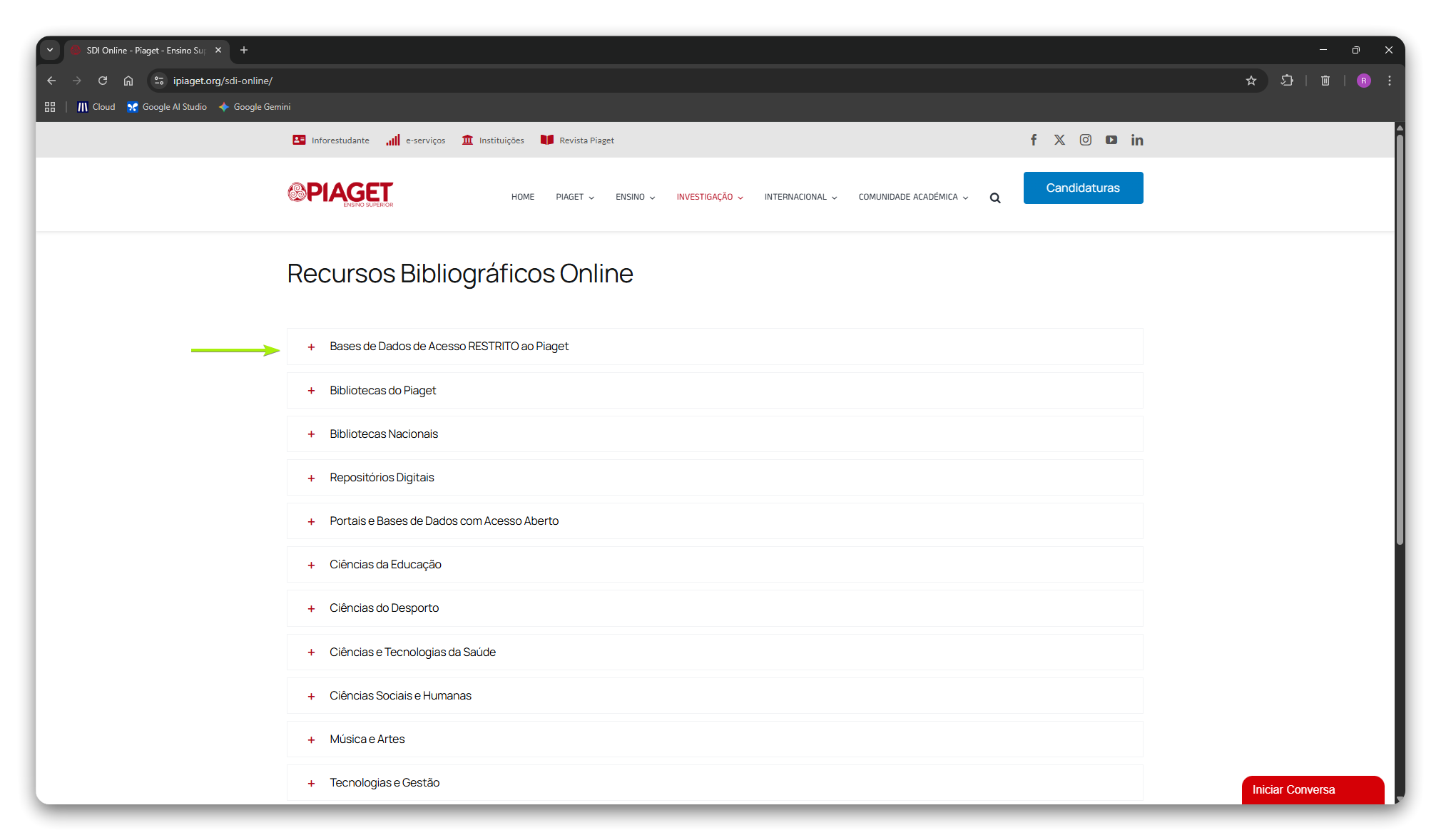Expand the Bibliotecas Nacionais section
This screenshot has height=840, width=1441.
715,434
